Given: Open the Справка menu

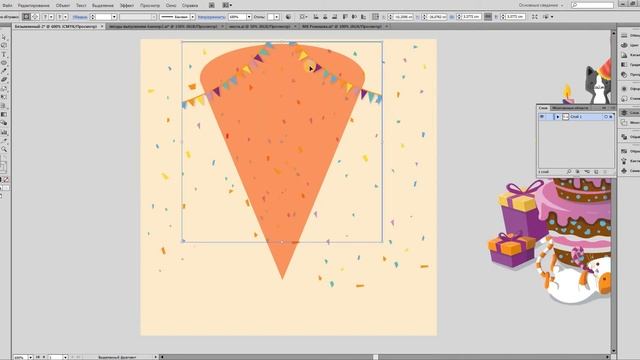Looking at the screenshot, I should tap(190, 6).
